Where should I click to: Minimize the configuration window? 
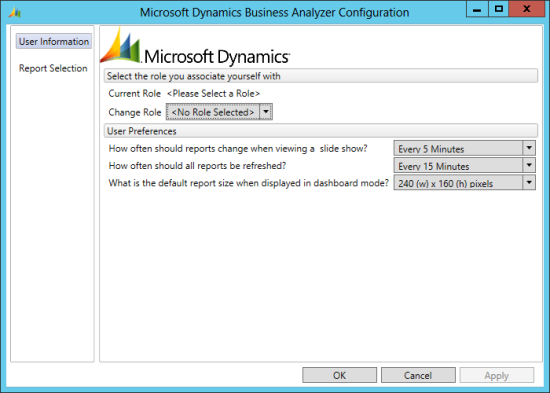pyautogui.click(x=477, y=9)
